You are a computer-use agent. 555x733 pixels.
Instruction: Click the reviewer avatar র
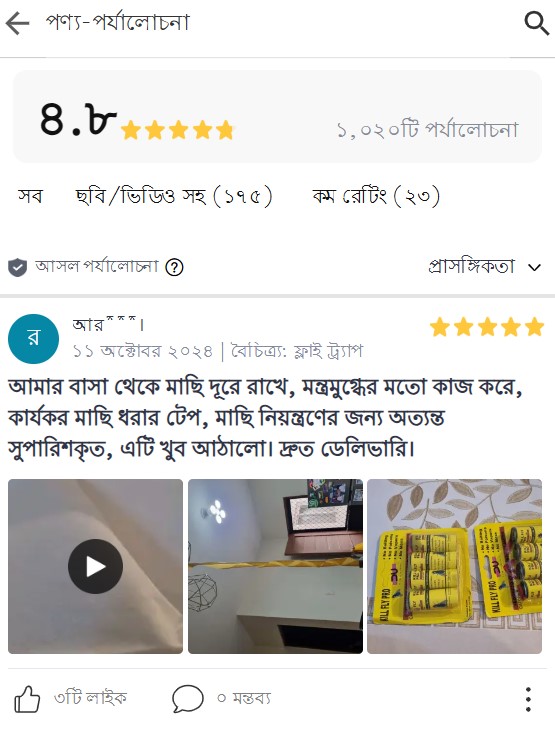(x=34, y=339)
